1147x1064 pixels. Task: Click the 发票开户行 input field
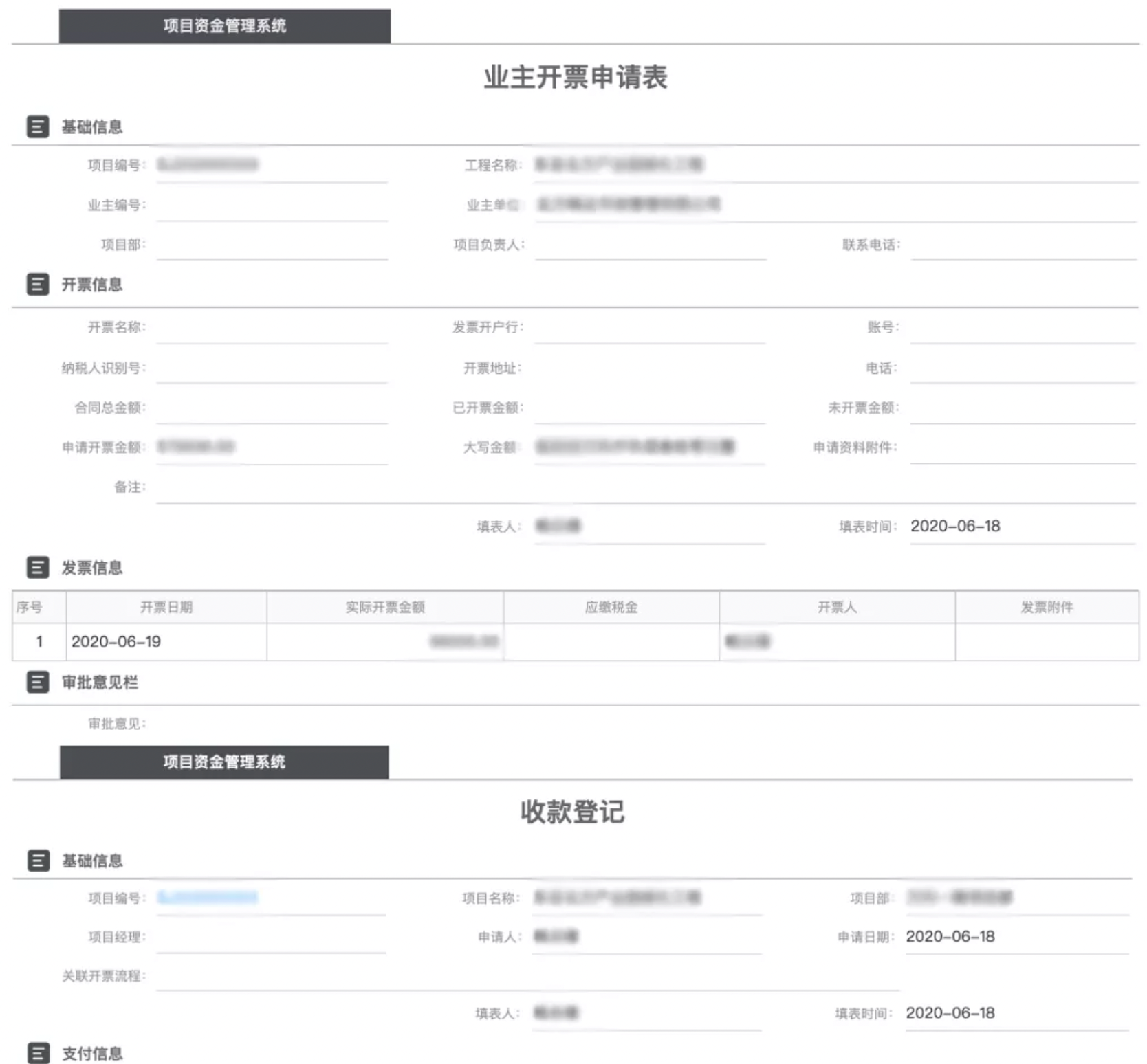click(650, 328)
